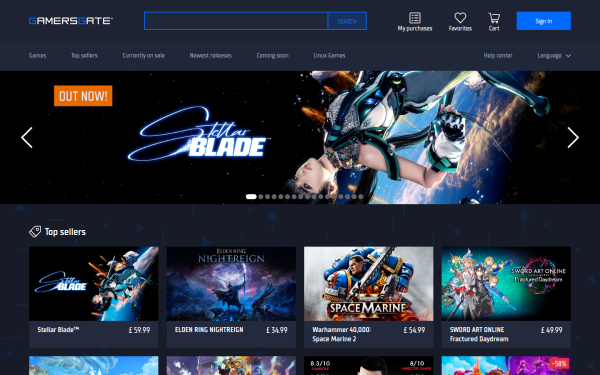
Task: Open the Stellar Blade hero banner
Action: [x=300, y=137]
